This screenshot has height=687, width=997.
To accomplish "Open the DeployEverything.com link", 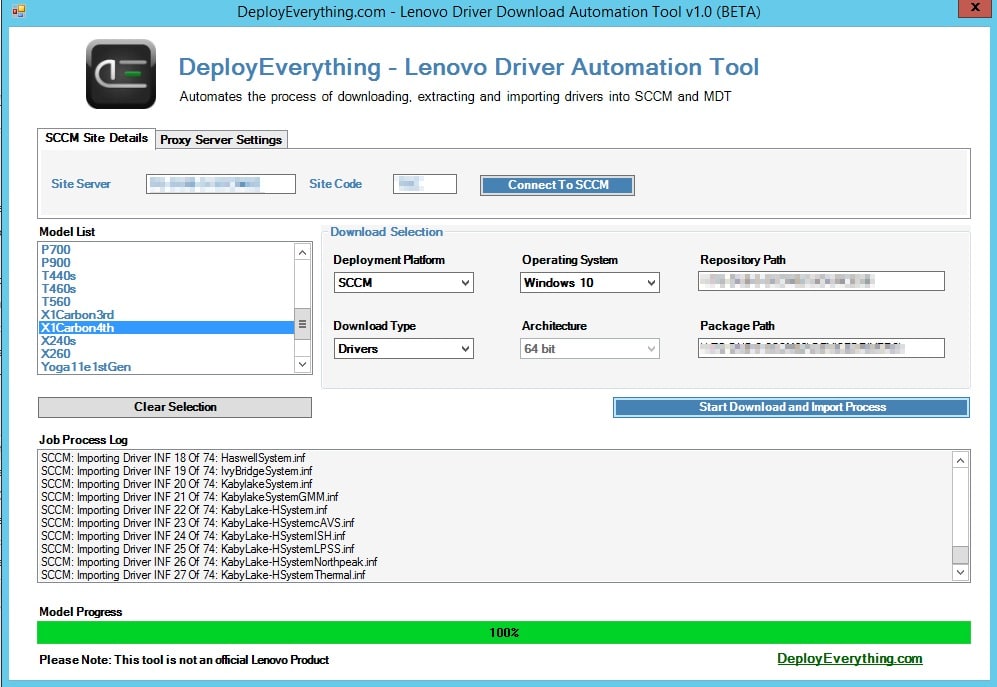I will [849, 659].
